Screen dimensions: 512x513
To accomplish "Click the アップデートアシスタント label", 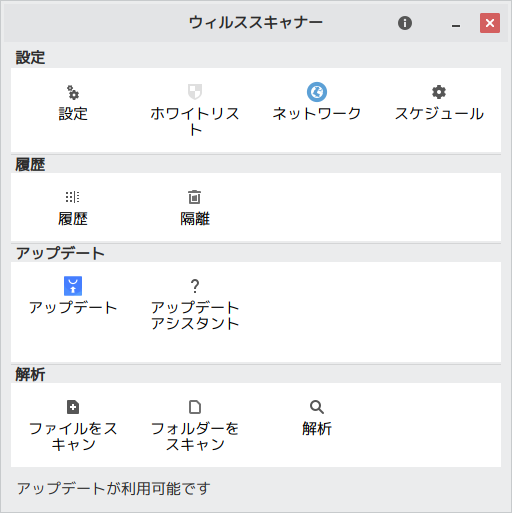I will tap(195, 315).
